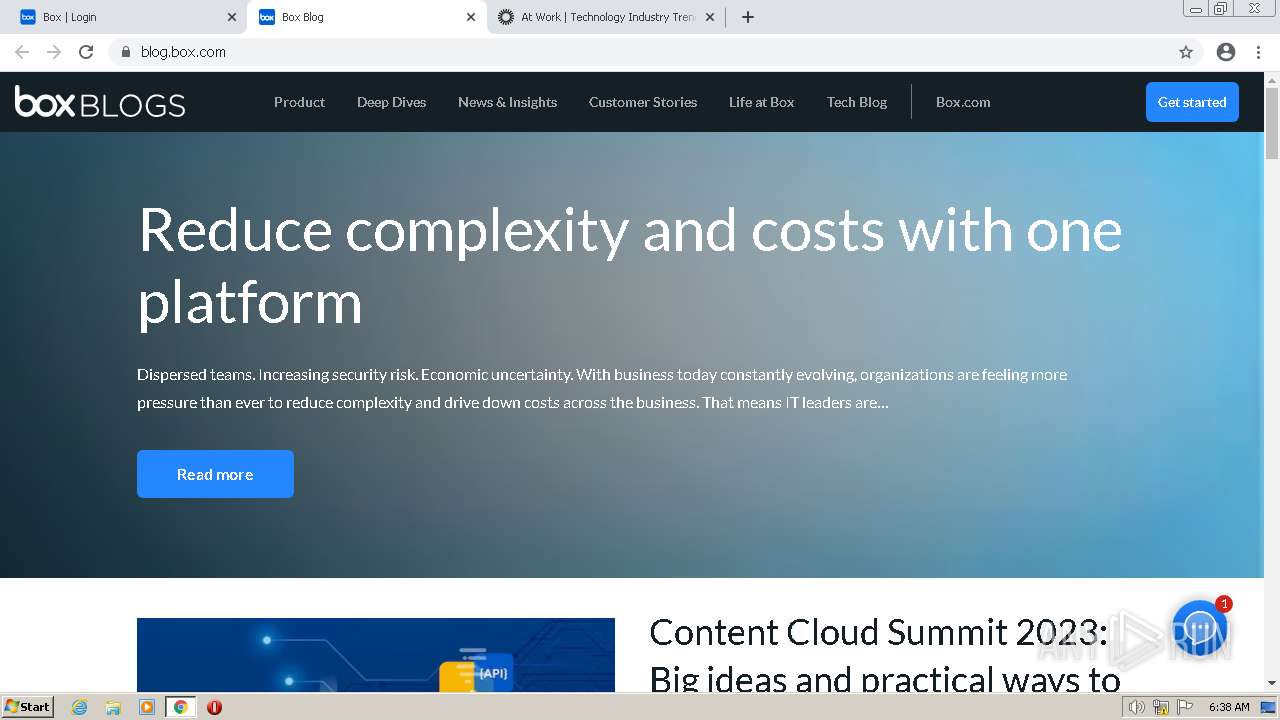Close the At Work Technology Industry tab
1280x720 pixels.
pyautogui.click(x=710, y=17)
